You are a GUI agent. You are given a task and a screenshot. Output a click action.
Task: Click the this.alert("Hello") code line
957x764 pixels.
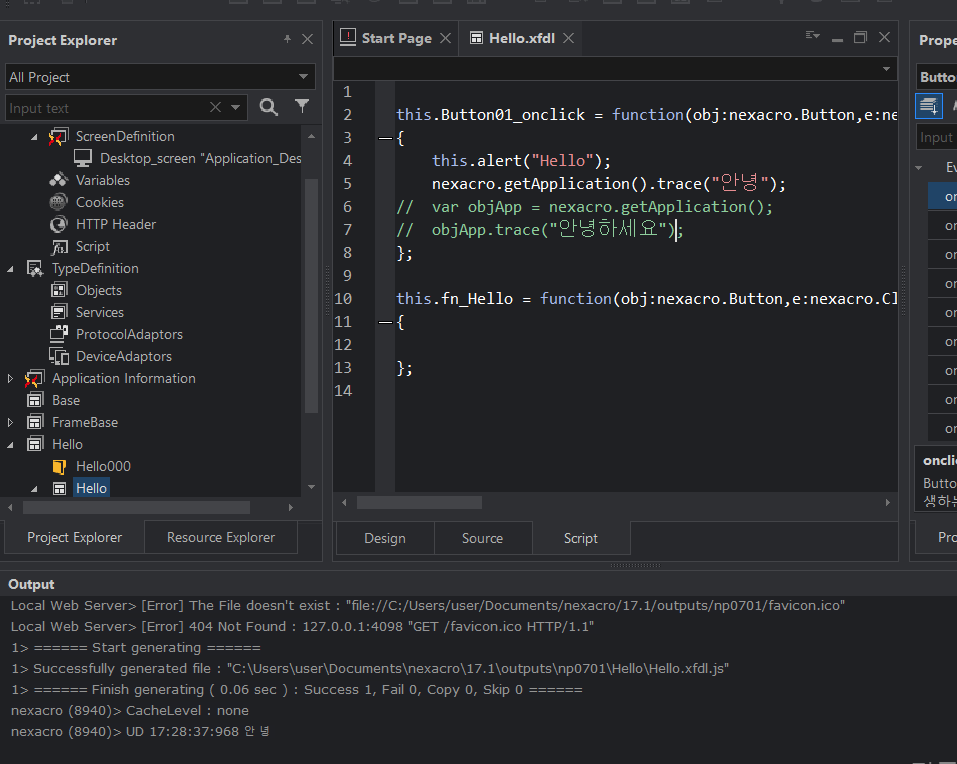pyautogui.click(x=521, y=160)
